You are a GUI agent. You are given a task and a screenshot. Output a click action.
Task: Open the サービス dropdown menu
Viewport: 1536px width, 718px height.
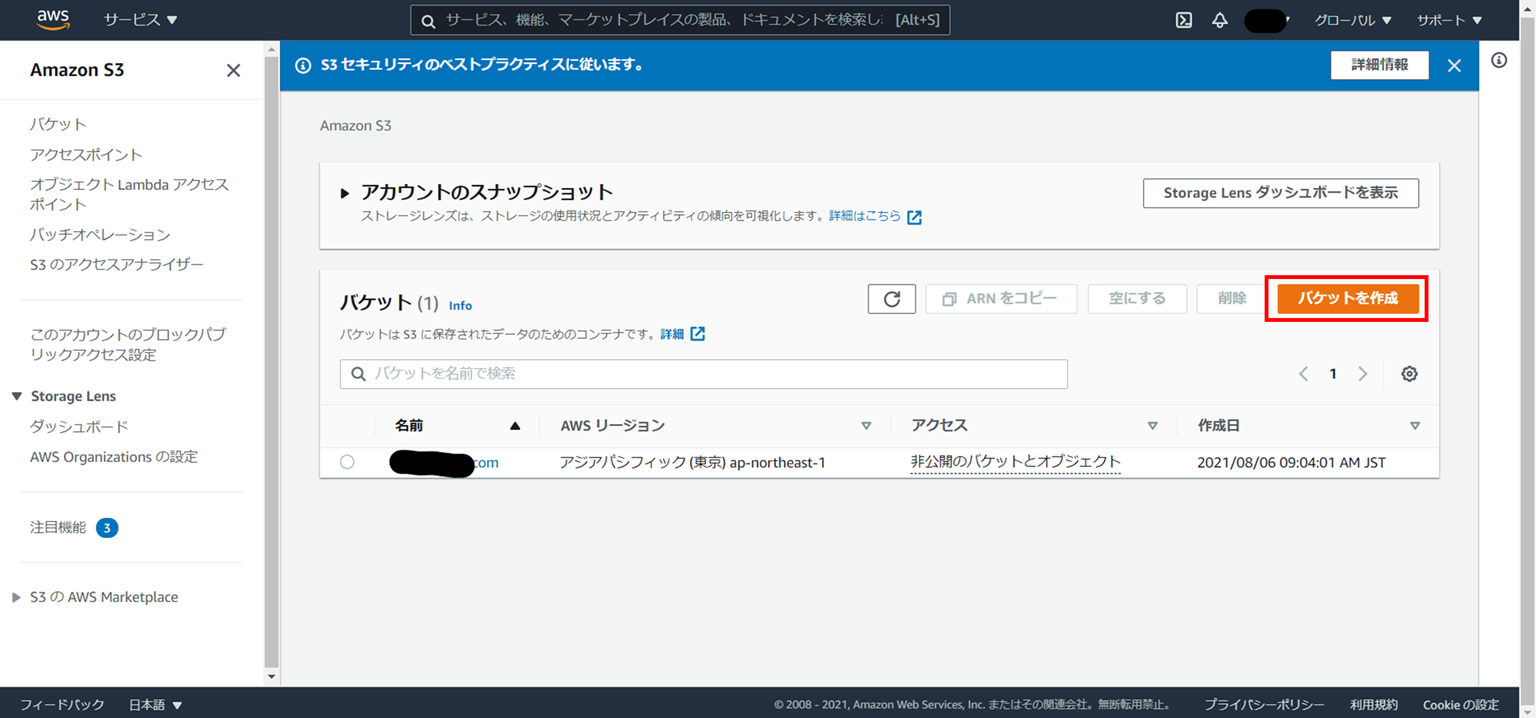[140, 20]
